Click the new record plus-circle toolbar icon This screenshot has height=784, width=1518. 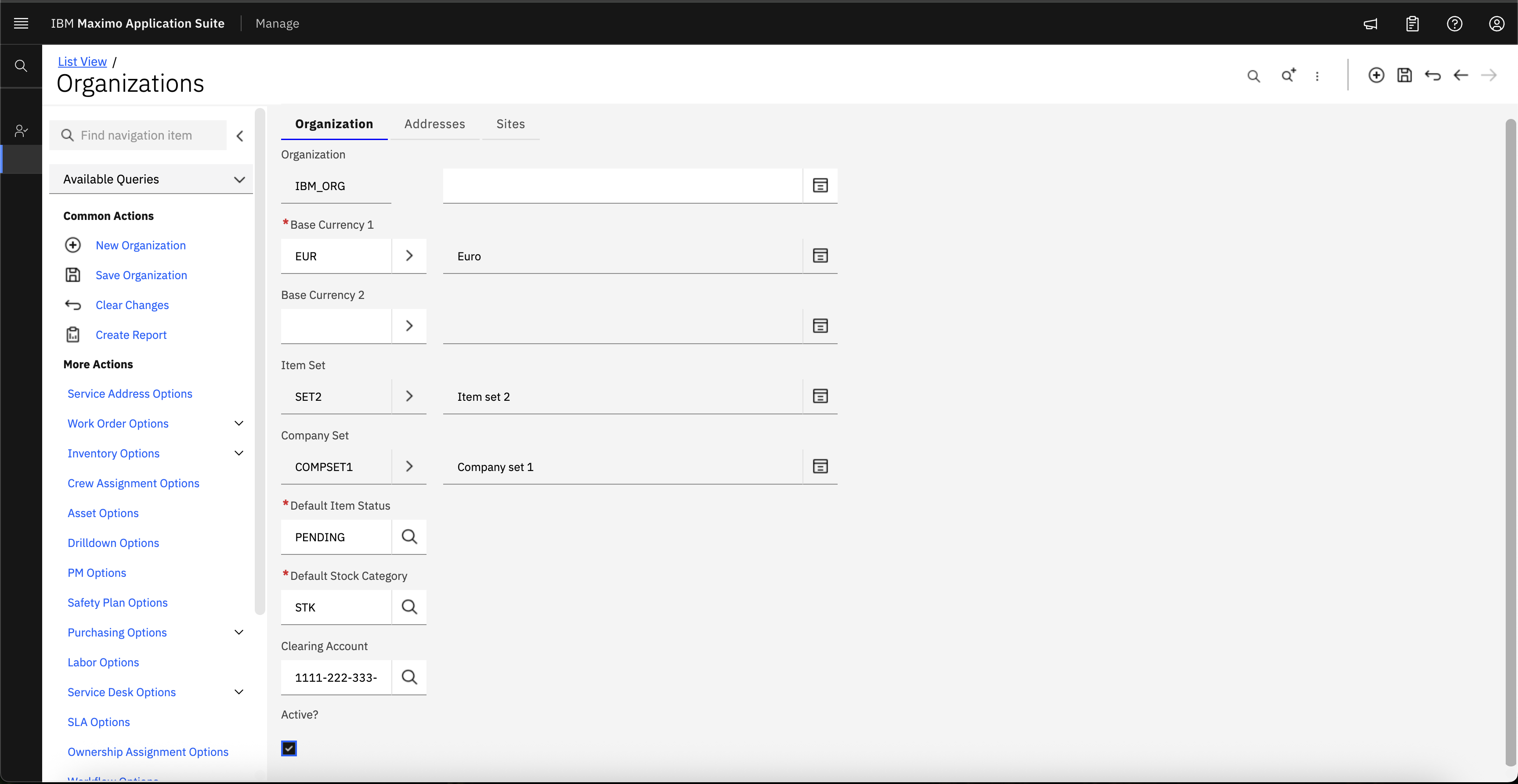coord(1377,75)
